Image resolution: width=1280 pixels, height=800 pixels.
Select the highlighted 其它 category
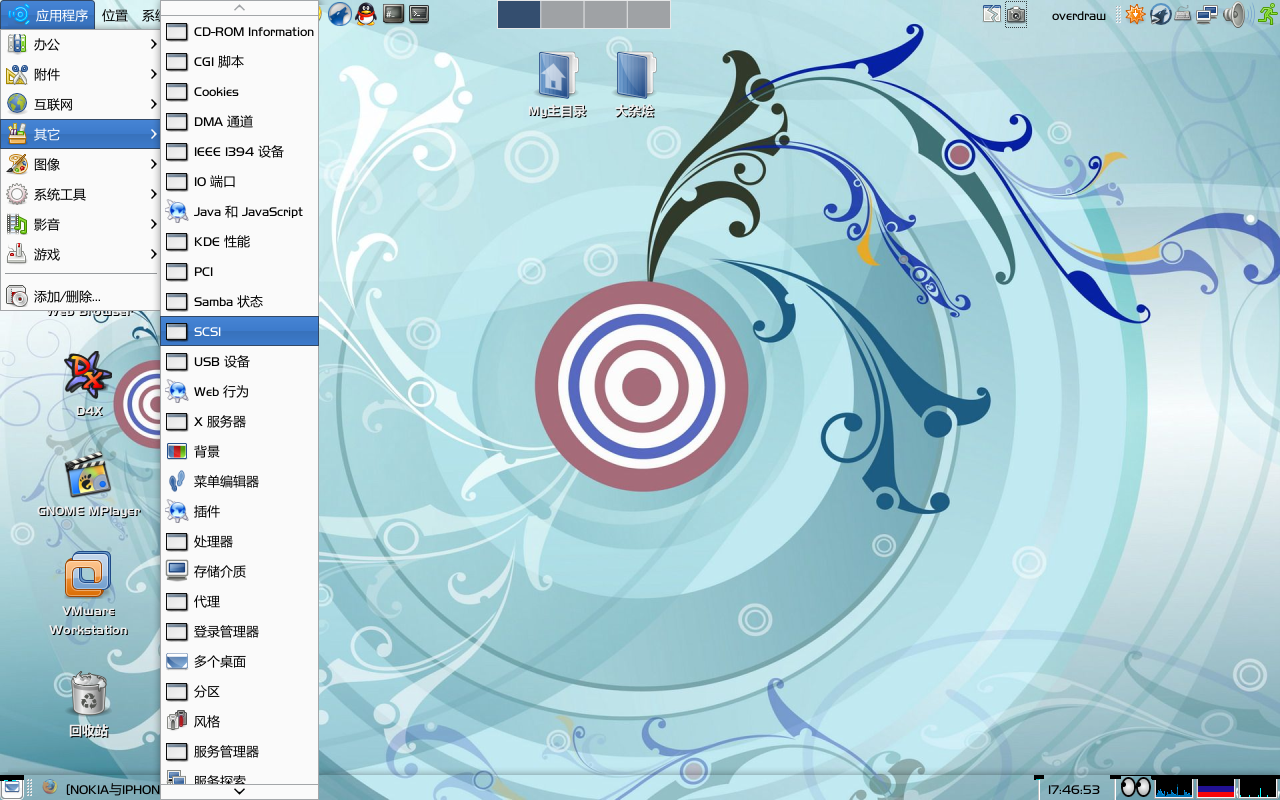[80, 134]
